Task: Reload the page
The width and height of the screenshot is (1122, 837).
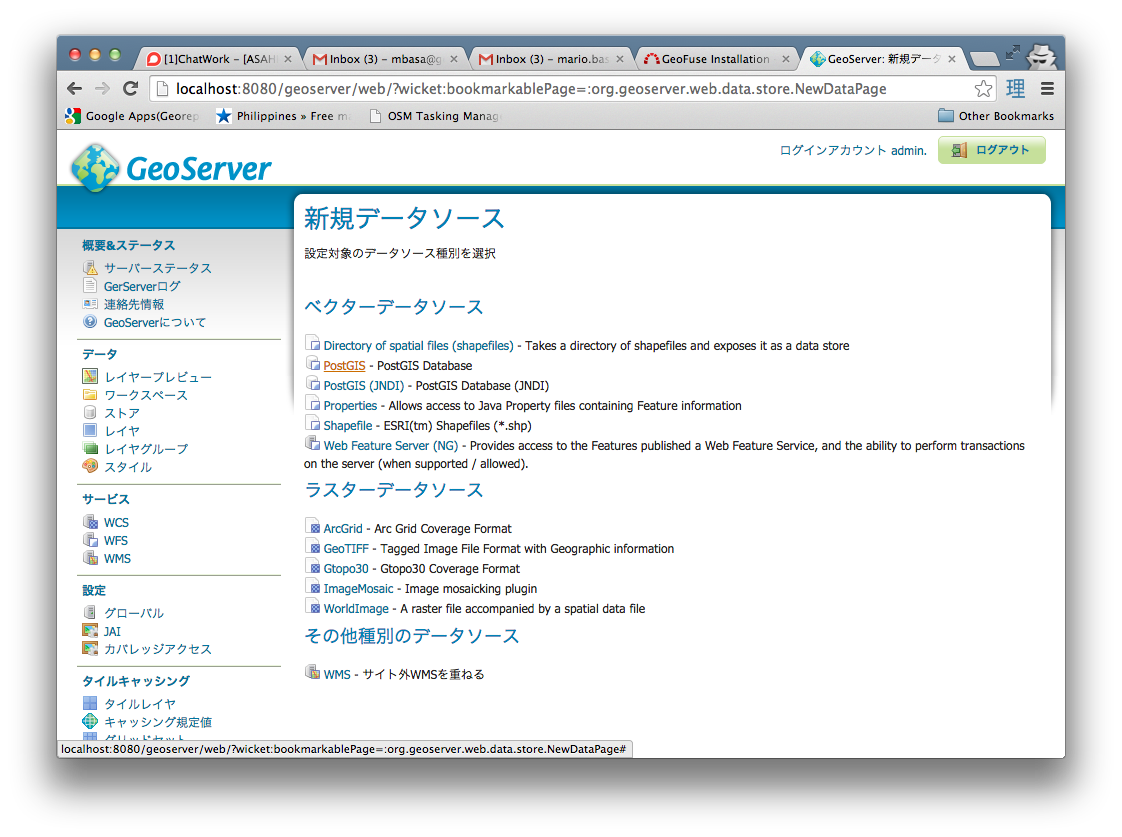Action: tap(130, 89)
